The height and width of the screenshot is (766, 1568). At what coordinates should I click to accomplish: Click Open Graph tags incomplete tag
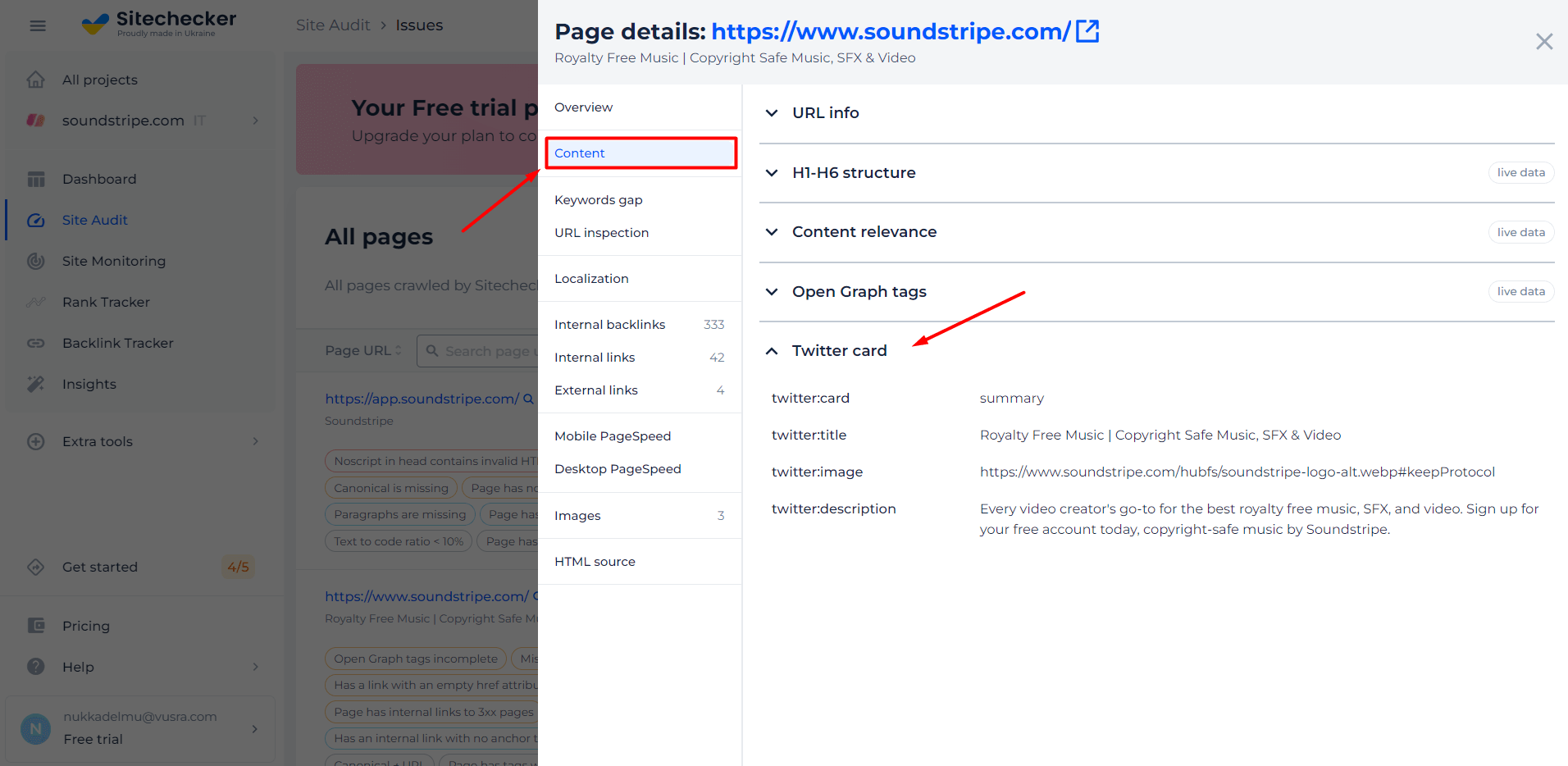click(x=416, y=659)
